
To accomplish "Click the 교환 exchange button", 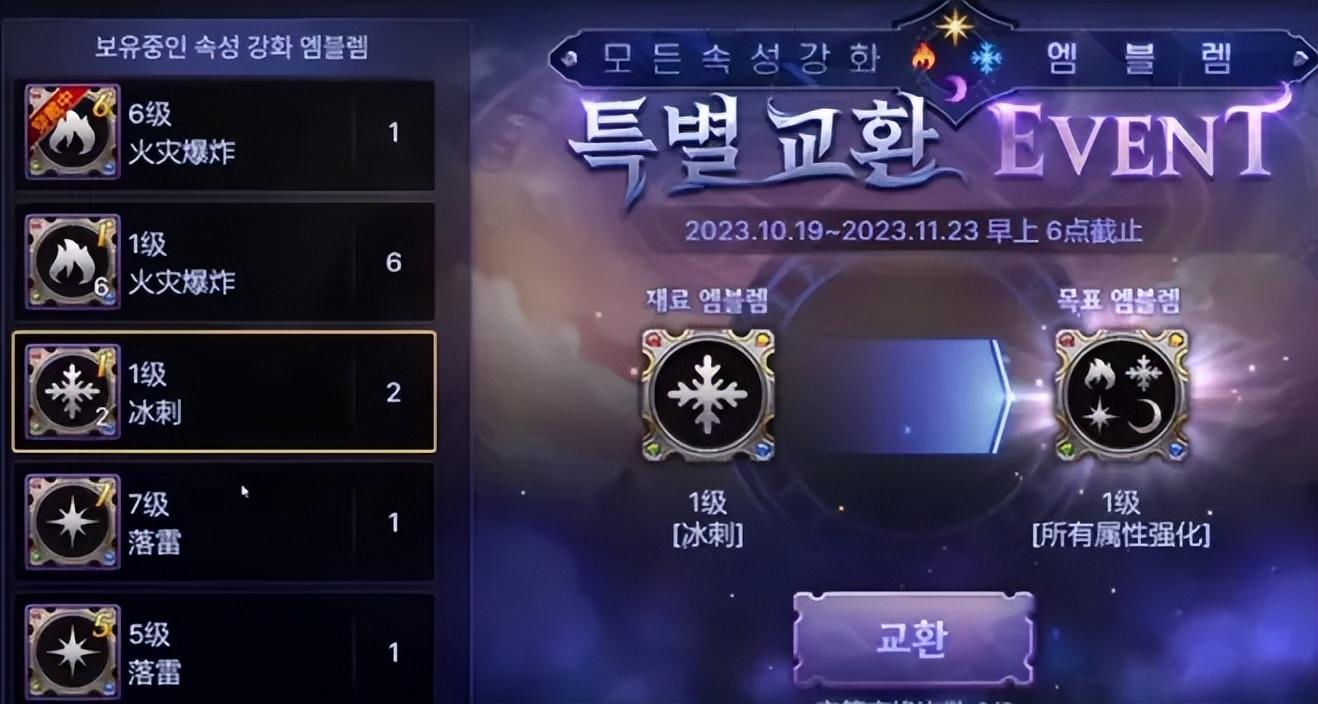I will click(x=913, y=639).
